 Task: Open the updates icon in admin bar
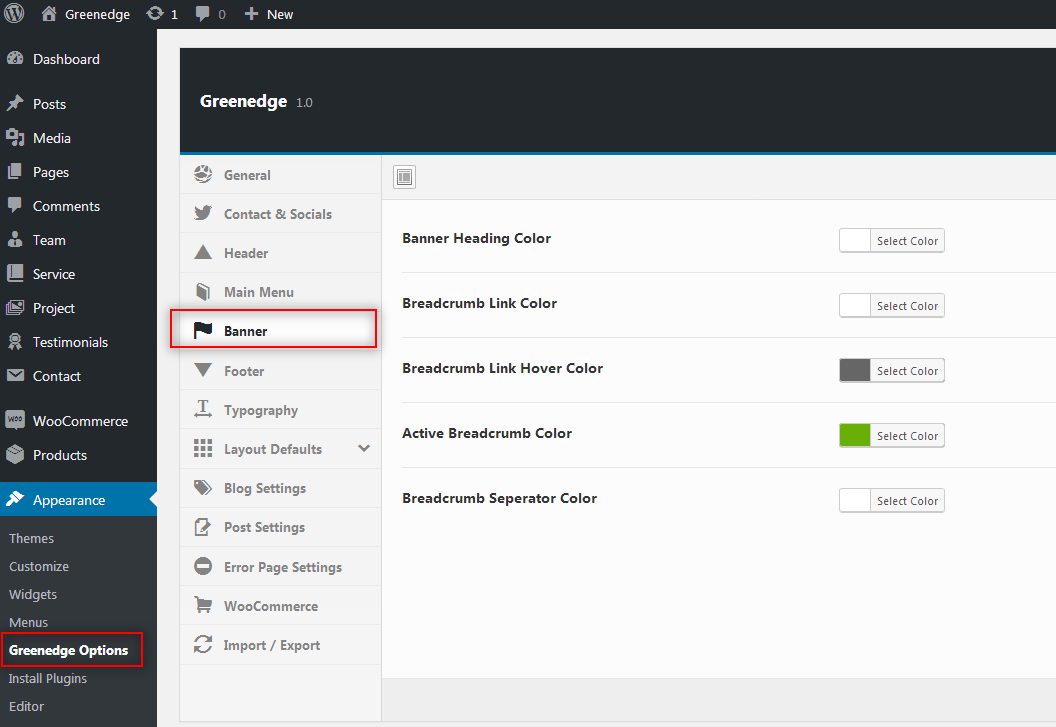click(155, 13)
